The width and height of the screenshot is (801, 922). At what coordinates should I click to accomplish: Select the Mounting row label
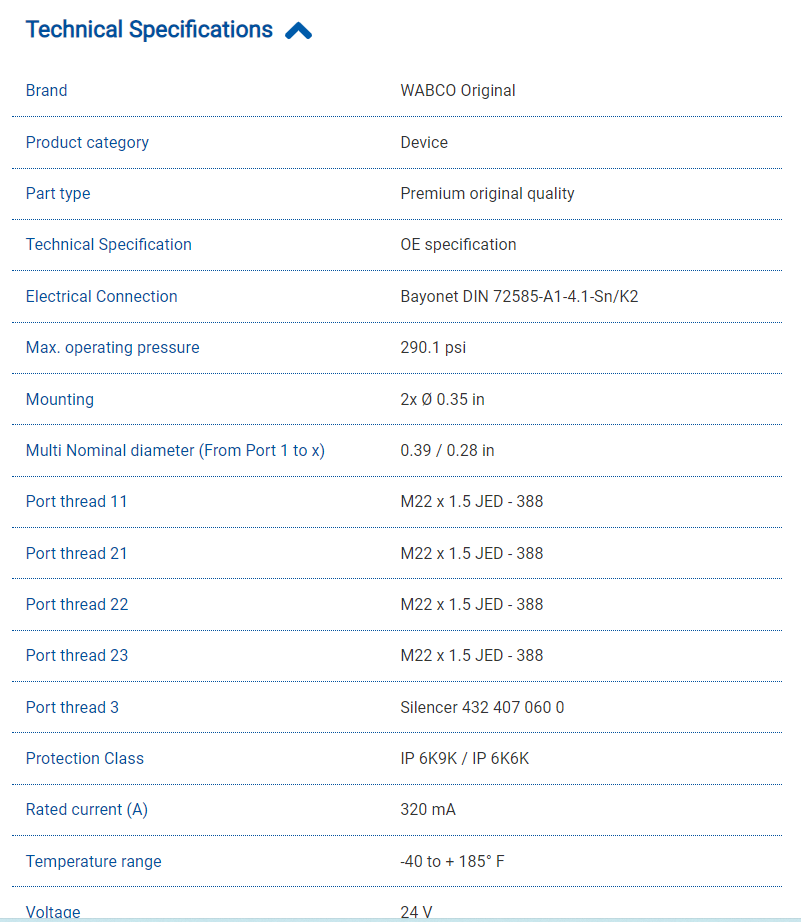[x=60, y=400]
